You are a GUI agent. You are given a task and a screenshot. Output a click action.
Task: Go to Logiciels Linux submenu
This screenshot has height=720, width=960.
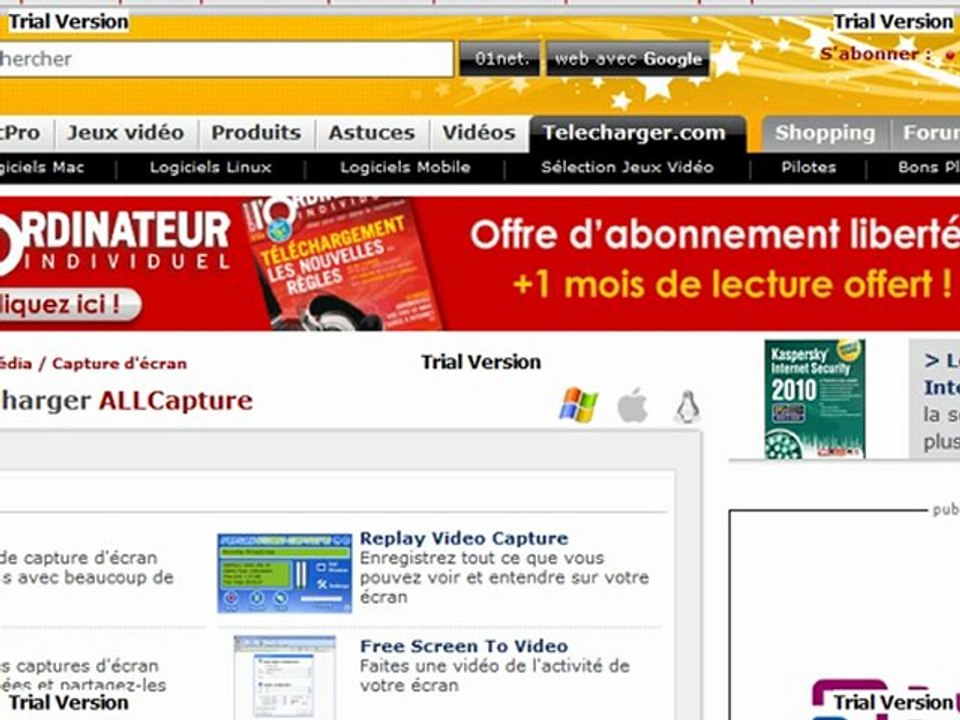pyautogui.click(x=211, y=167)
